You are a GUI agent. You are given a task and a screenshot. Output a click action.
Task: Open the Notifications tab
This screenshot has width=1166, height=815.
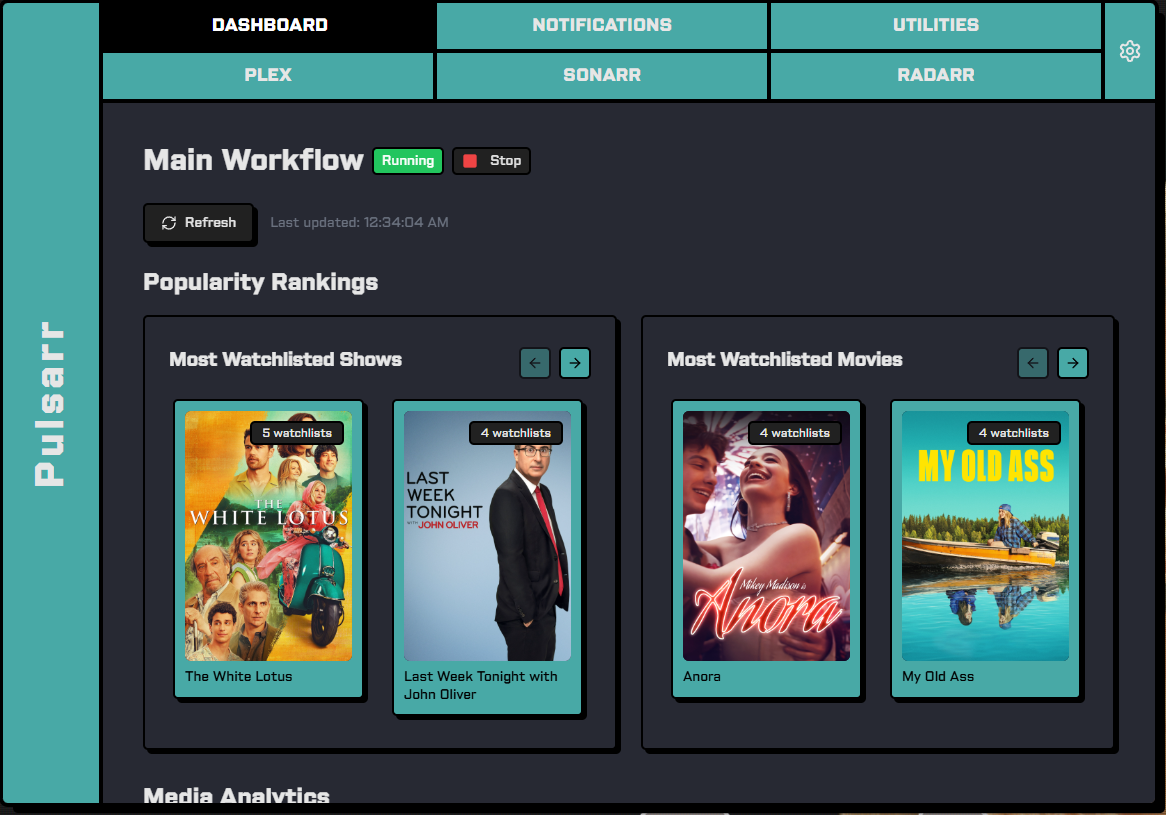(x=602, y=25)
